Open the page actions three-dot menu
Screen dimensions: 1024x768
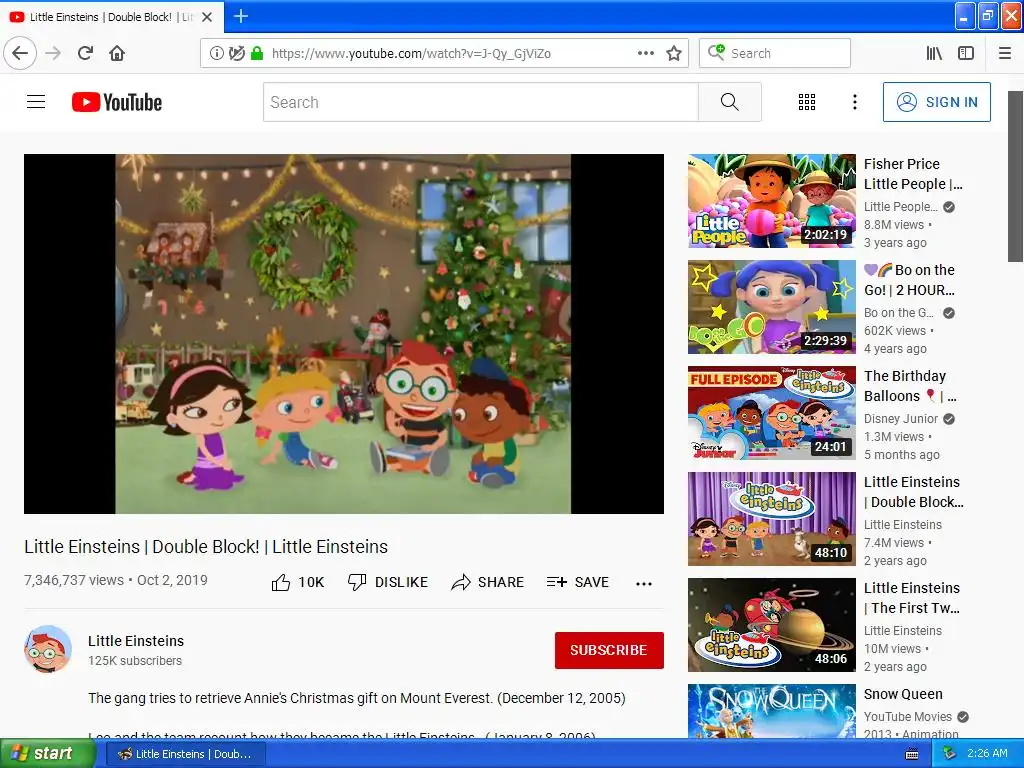(645, 53)
